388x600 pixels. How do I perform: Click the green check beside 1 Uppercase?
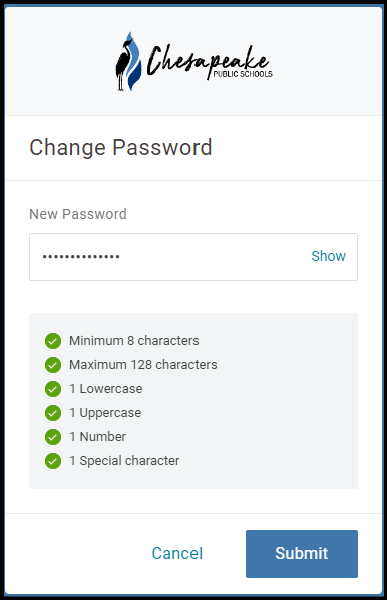tap(53, 413)
